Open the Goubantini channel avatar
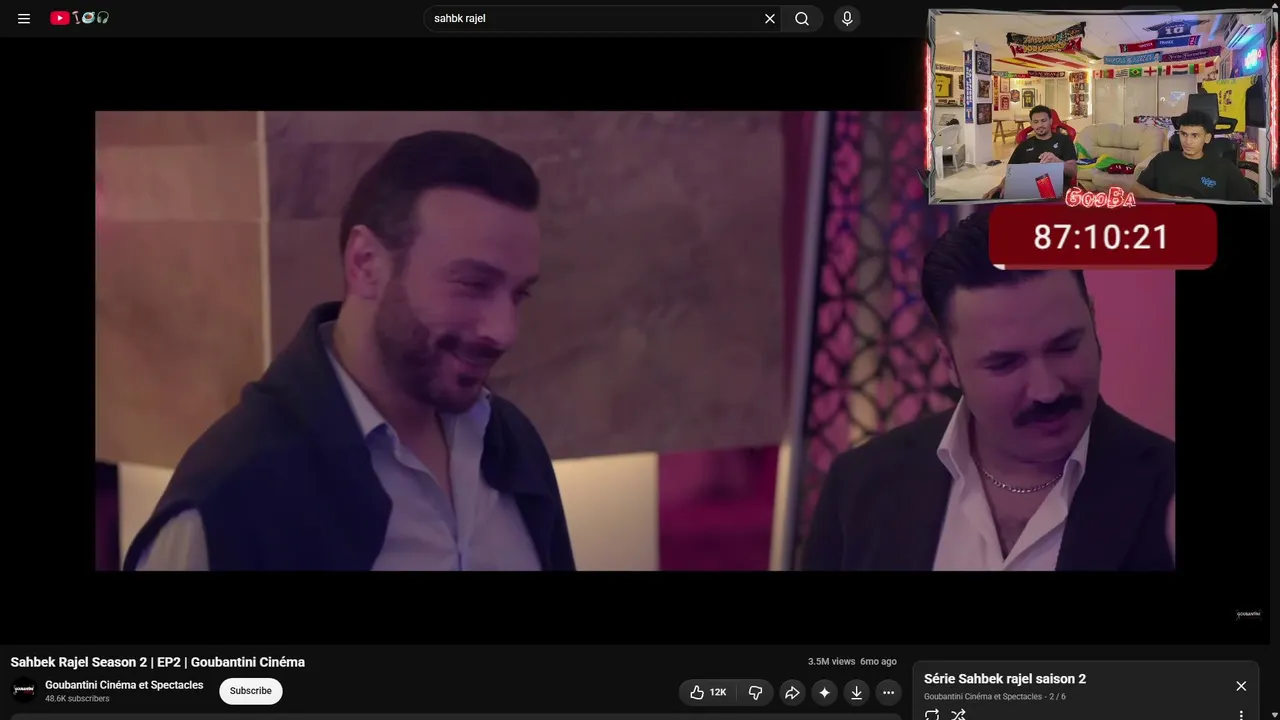Screen dimensions: 1280x720 [24, 690]
